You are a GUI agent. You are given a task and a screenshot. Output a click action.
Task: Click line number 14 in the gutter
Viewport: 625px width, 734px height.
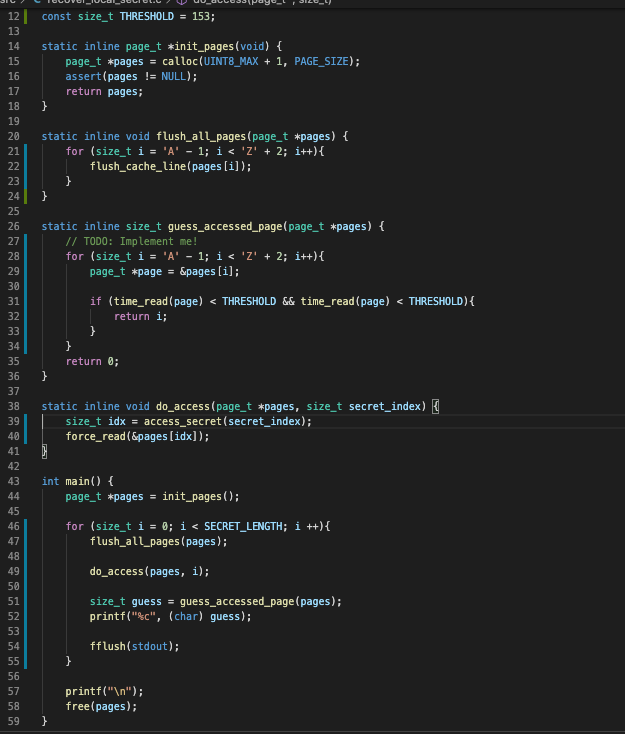click(x=13, y=47)
